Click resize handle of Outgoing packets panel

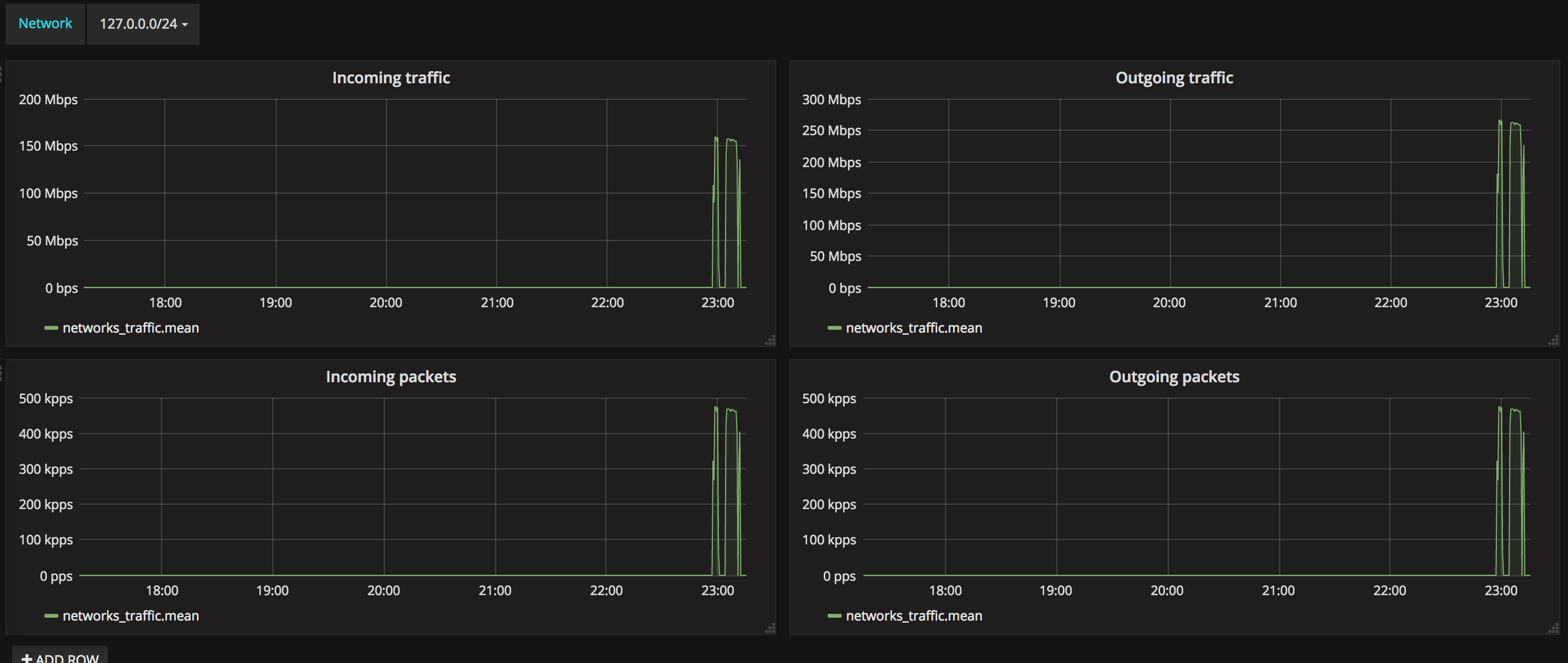pyautogui.click(x=1554, y=628)
